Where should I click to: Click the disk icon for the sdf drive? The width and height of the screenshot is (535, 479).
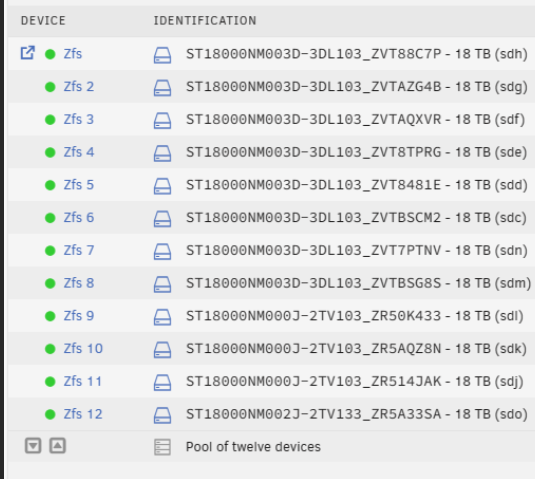[x=162, y=121]
